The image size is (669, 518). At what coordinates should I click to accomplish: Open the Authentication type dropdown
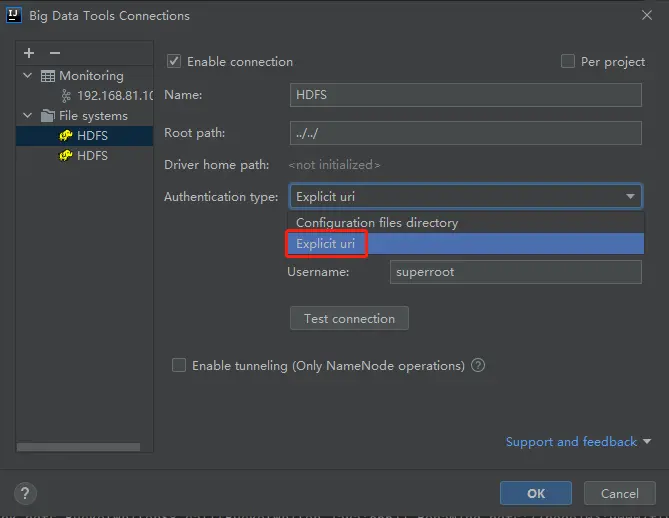[x=465, y=197]
